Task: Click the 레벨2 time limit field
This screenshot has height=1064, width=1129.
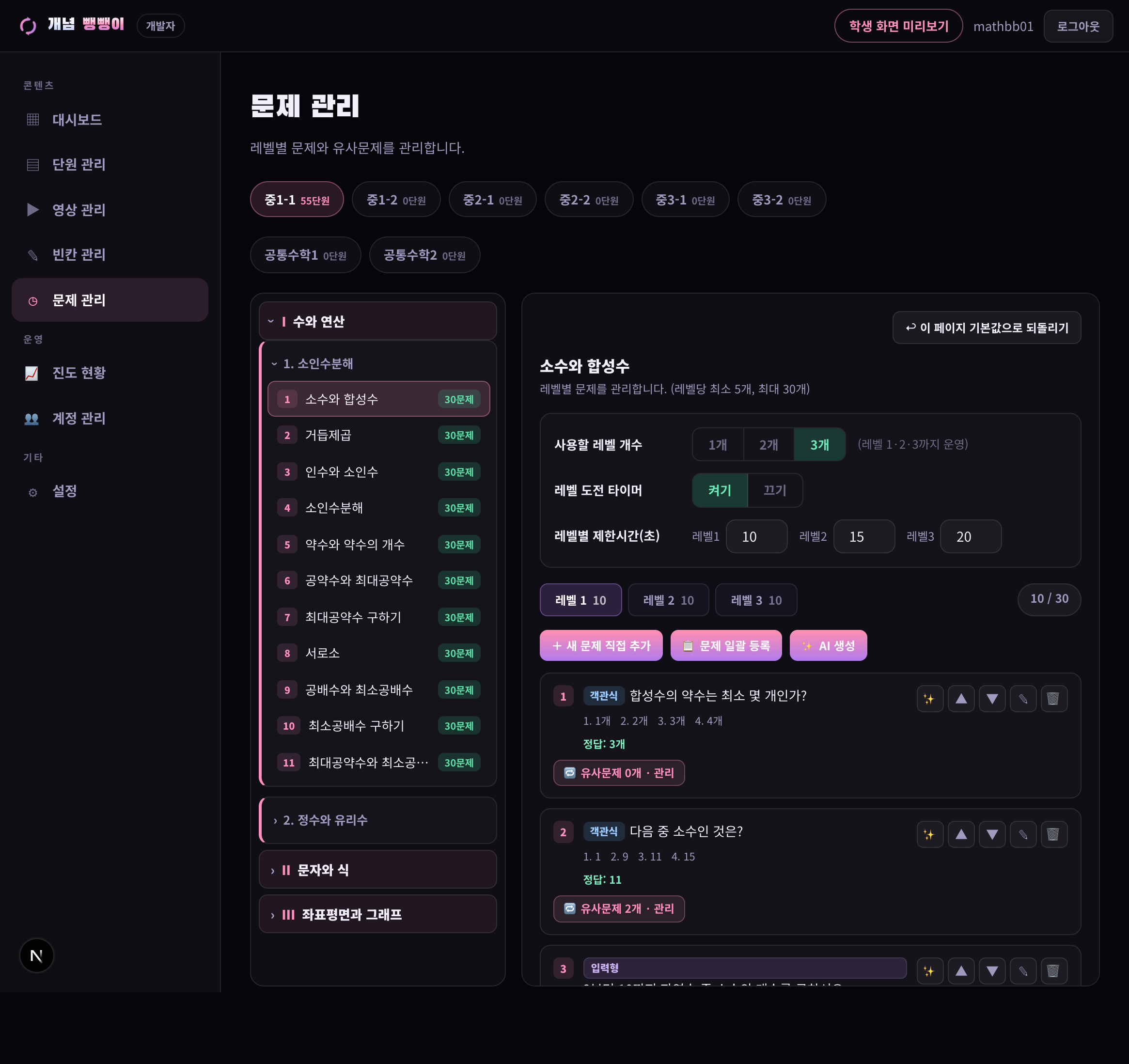Action: tap(864, 536)
